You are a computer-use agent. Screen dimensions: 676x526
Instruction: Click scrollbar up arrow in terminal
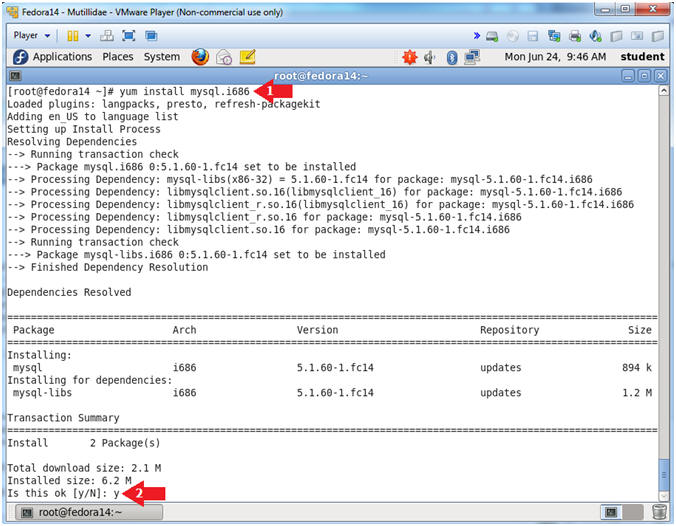663,91
